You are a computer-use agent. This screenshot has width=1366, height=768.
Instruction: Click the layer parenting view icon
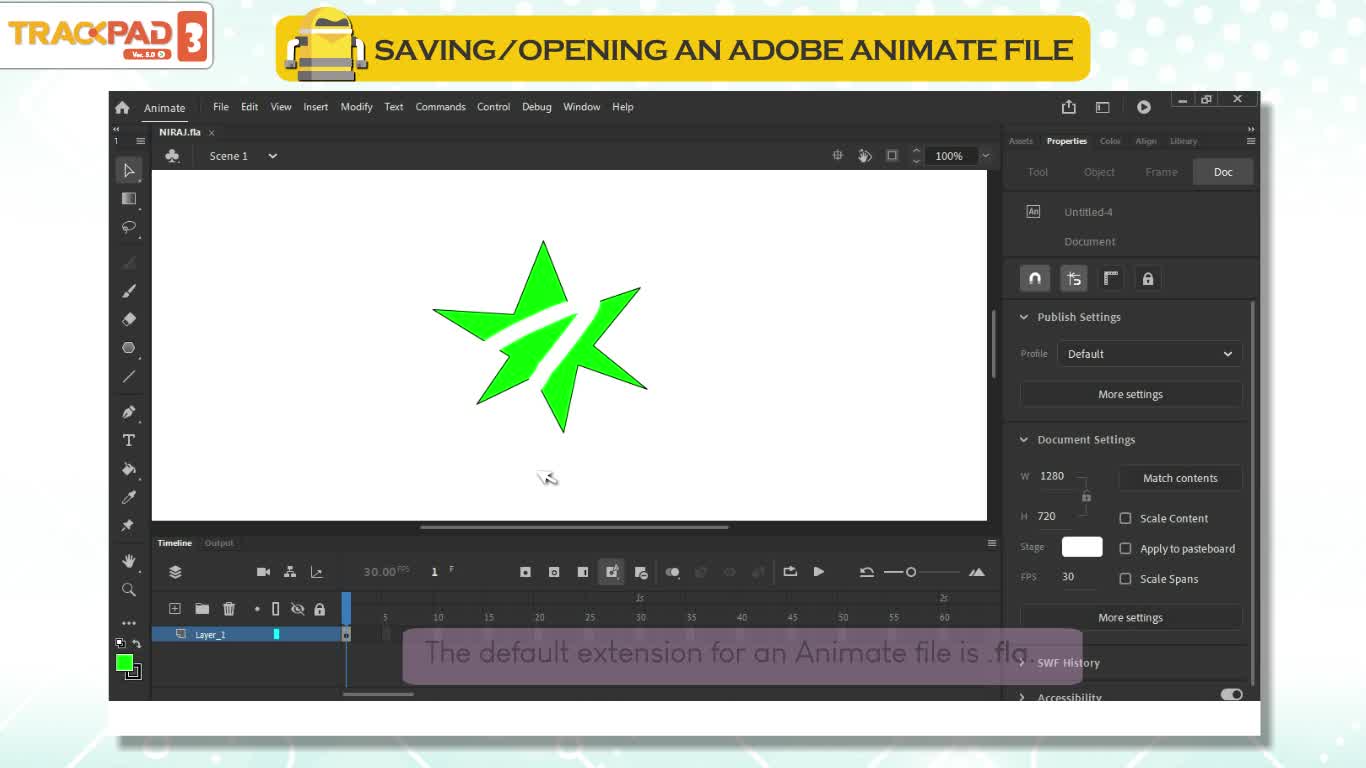pos(290,572)
